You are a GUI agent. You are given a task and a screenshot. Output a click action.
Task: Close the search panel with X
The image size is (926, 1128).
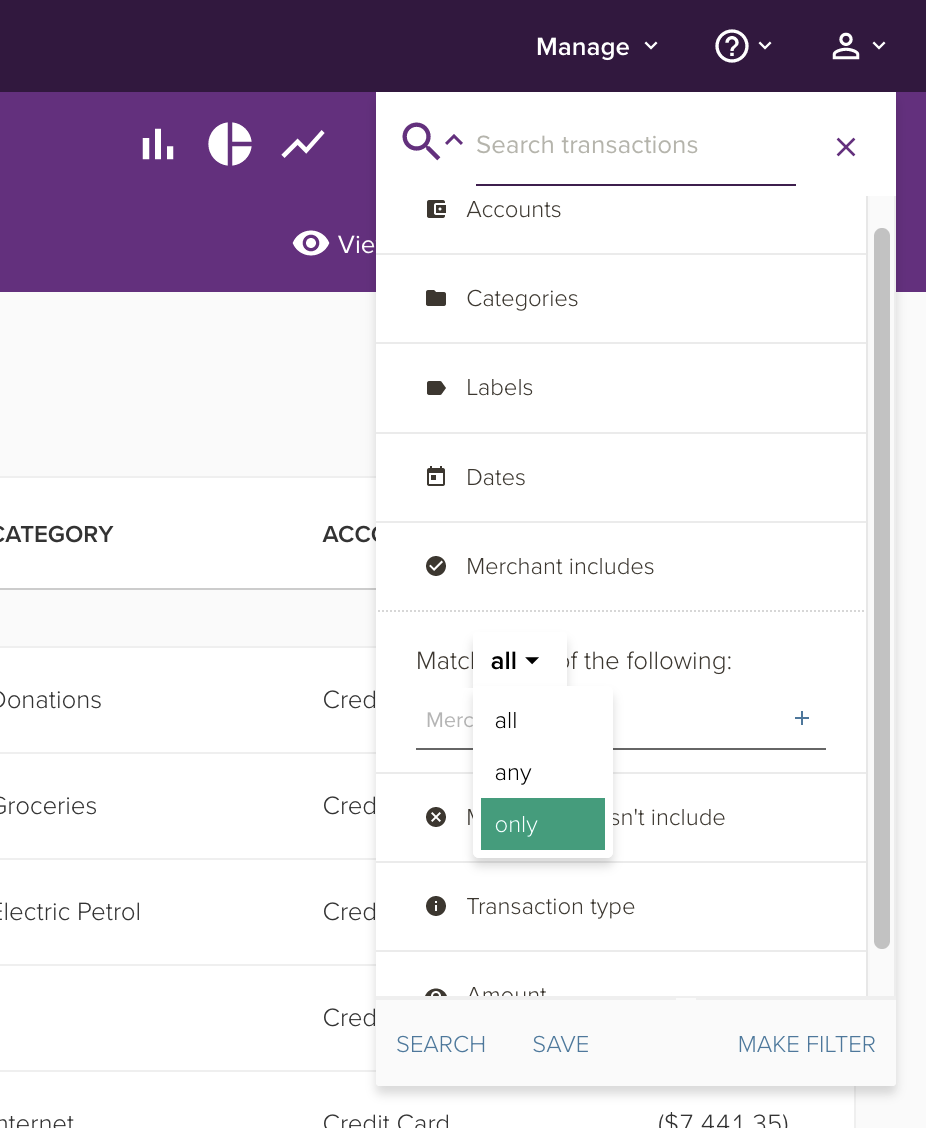[x=846, y=147]
